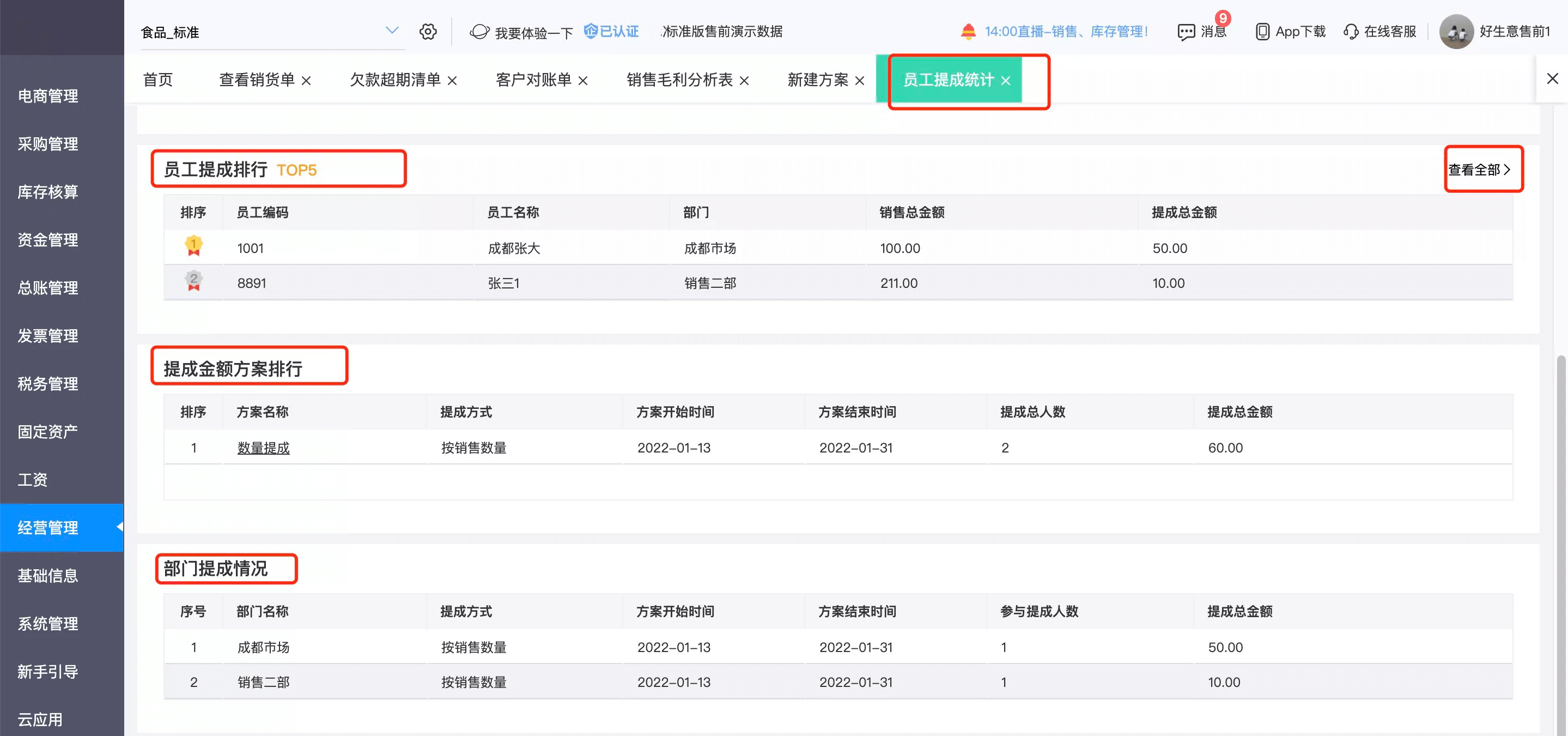
Task: Close the 欠款超期清单 tab
Action: tap(452, 81)
